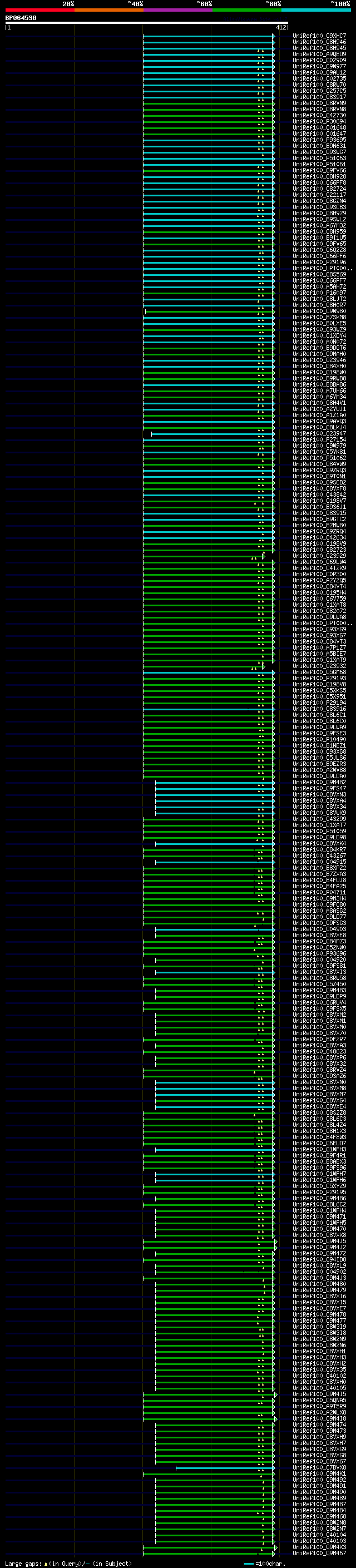This screenshot has width=356, height=1568.
Task: Open hit UniRef100_A9QED9
Action: pos(319,54)
